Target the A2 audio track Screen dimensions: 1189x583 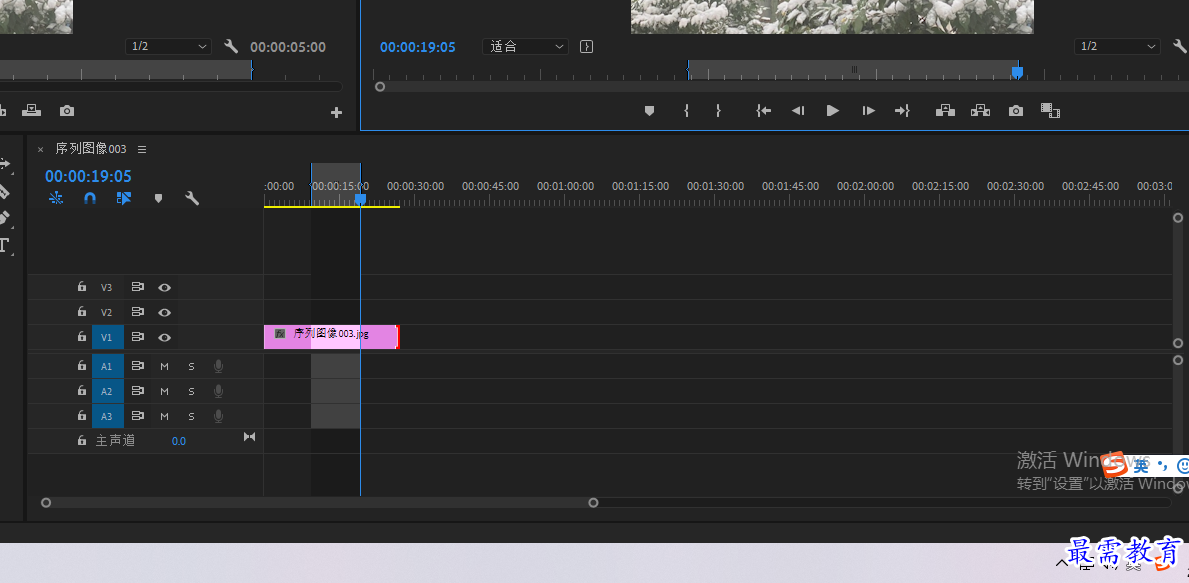108,391
